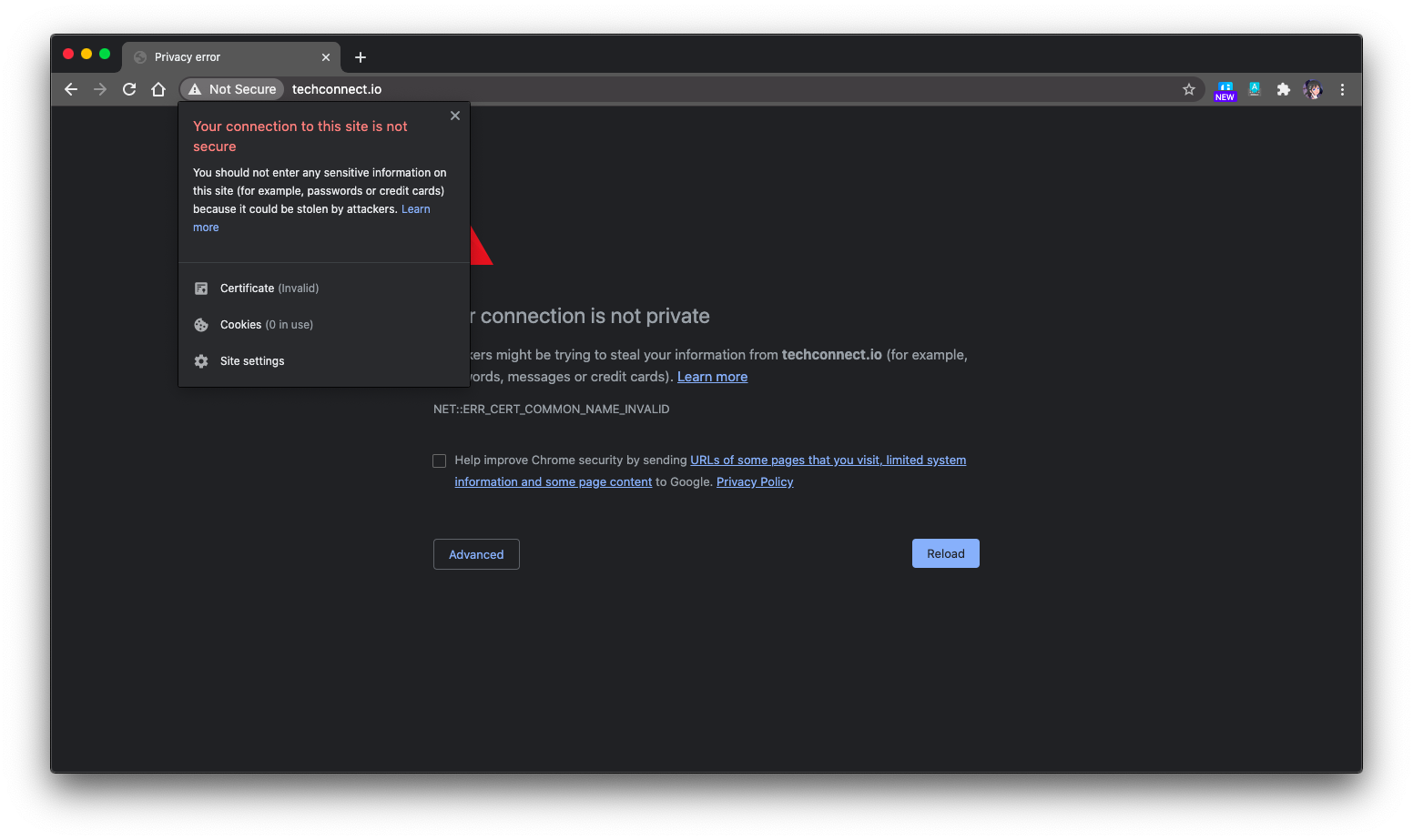Viewport: 1413px width, 840px height.
Task: Open URLs of some pages link
Action: (x=828, y=460)
